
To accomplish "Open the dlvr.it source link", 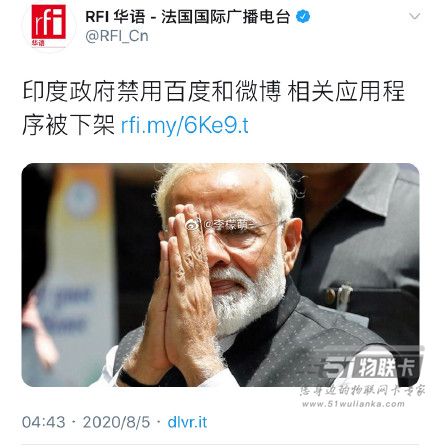I will click(187, 423).
